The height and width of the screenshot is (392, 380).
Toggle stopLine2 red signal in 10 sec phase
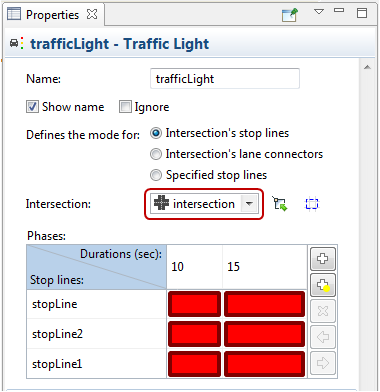(x=194, y=334)
